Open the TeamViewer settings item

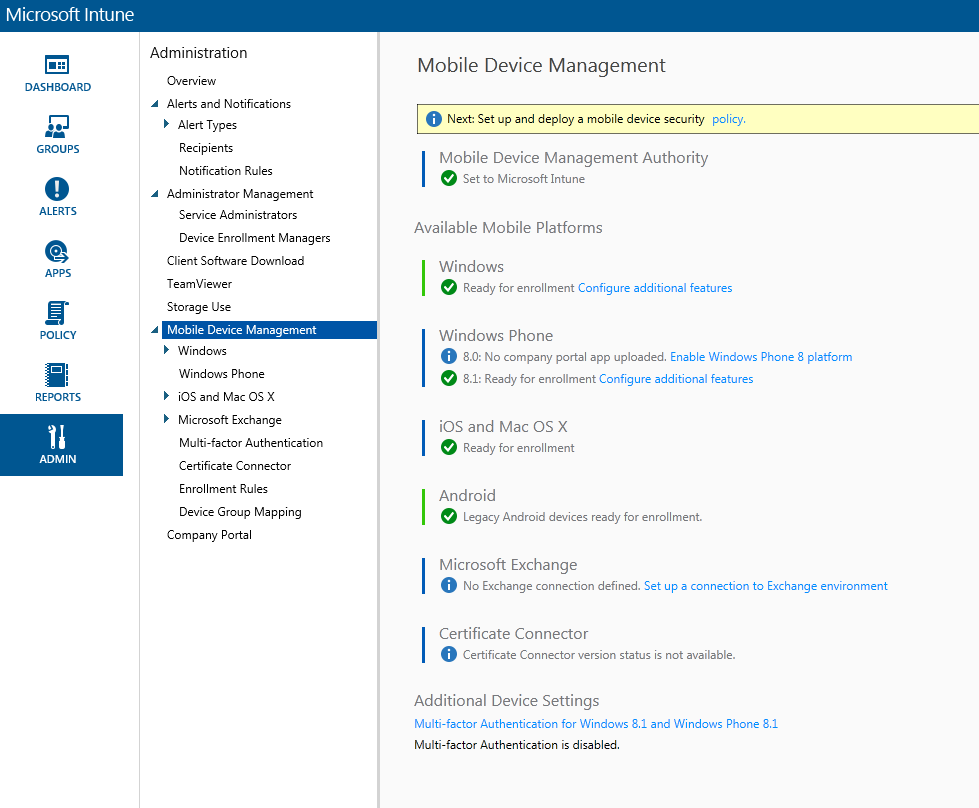[199, 284]
